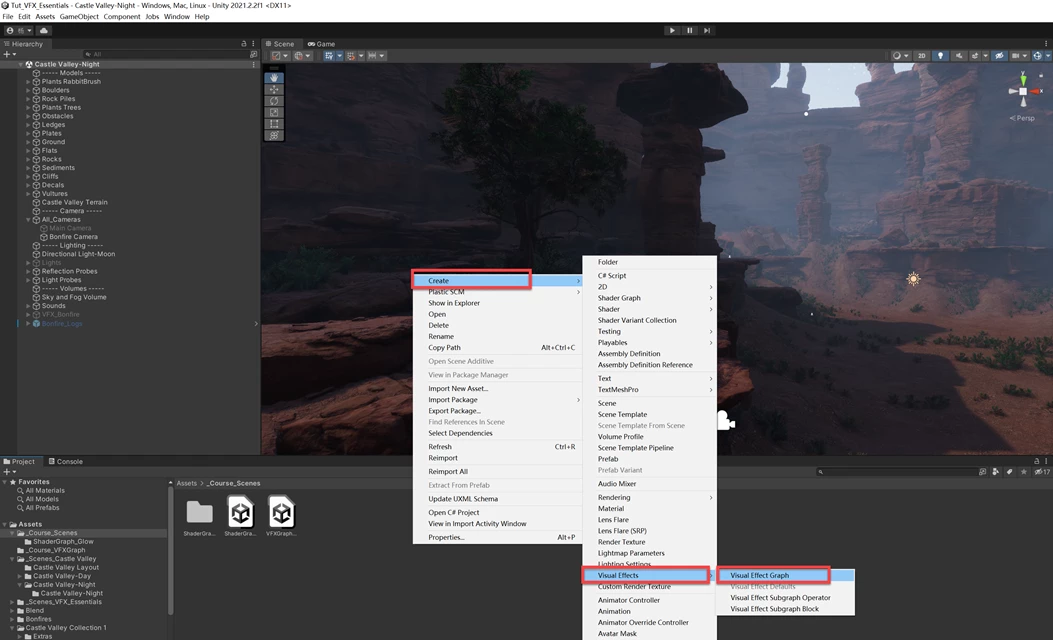Screen dimensions: 1053x640
Task: Toggle scene effects (skybox/fog) icon
Action: tap(975, 56)
